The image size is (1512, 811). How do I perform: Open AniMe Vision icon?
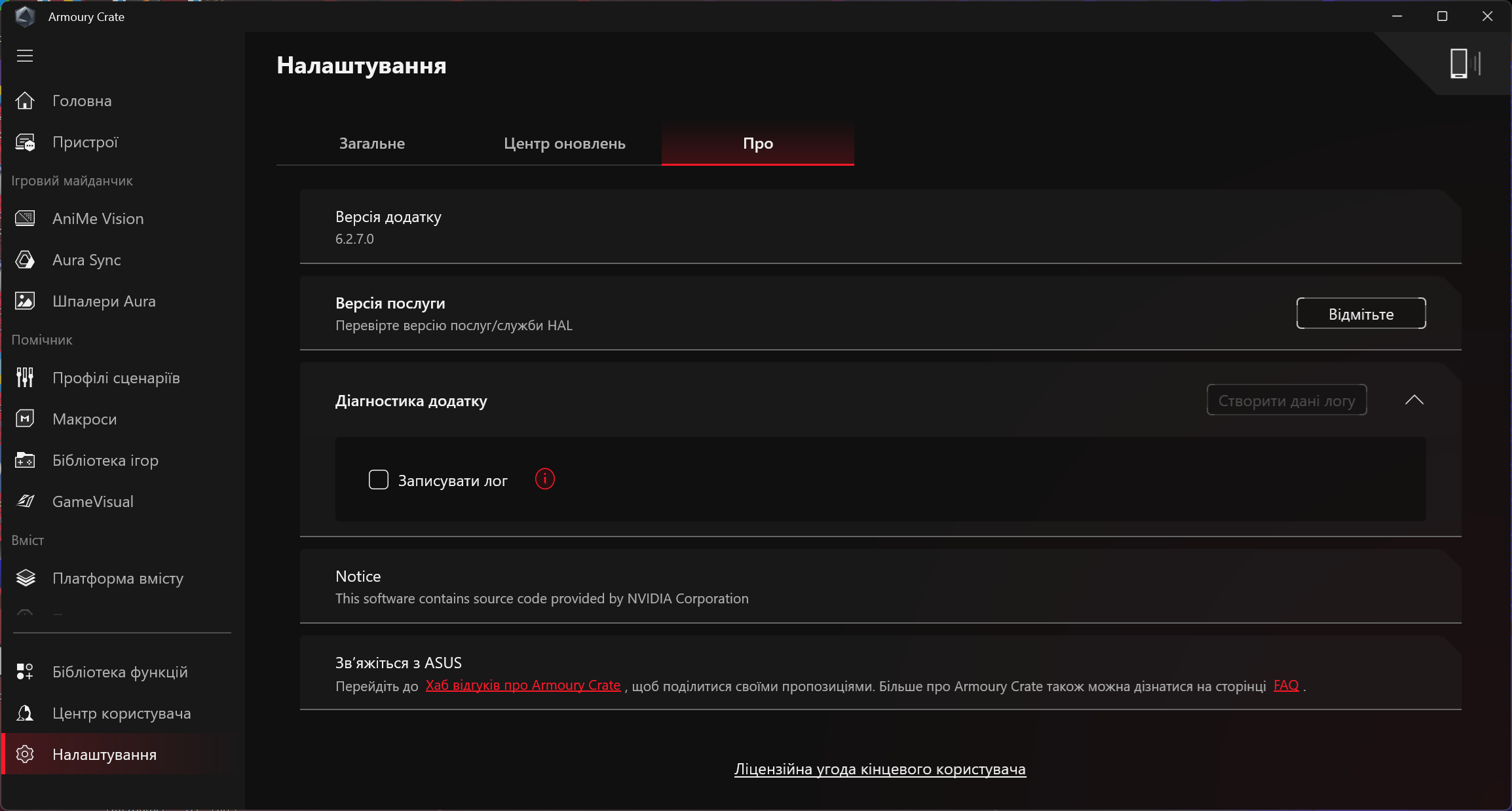click(25, 218)
